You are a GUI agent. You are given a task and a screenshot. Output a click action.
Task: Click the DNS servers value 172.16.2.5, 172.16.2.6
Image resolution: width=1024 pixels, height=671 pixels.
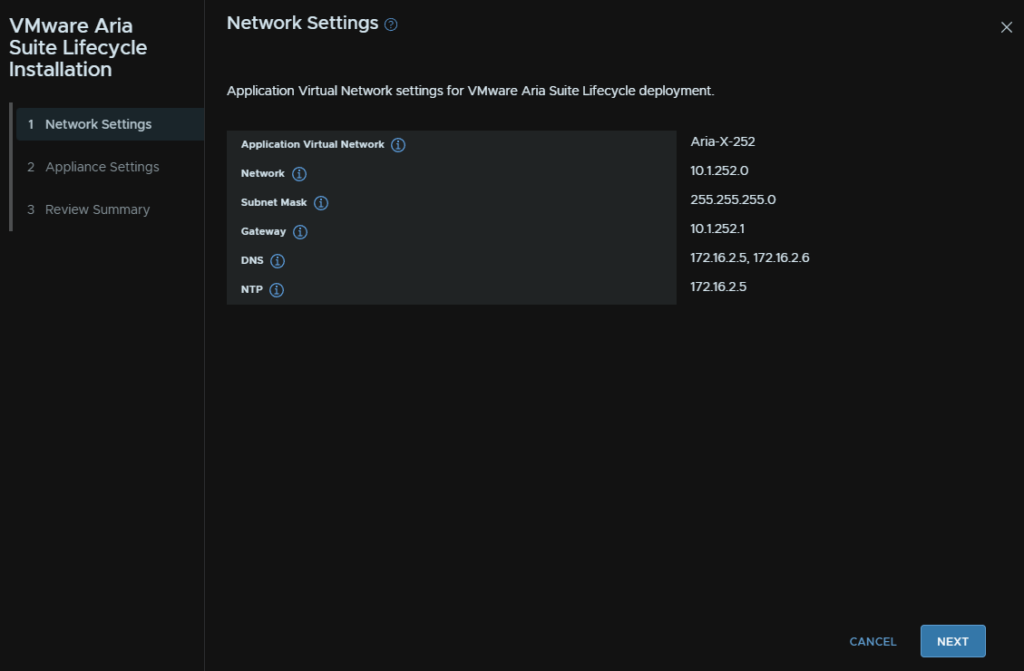point(750,258)
